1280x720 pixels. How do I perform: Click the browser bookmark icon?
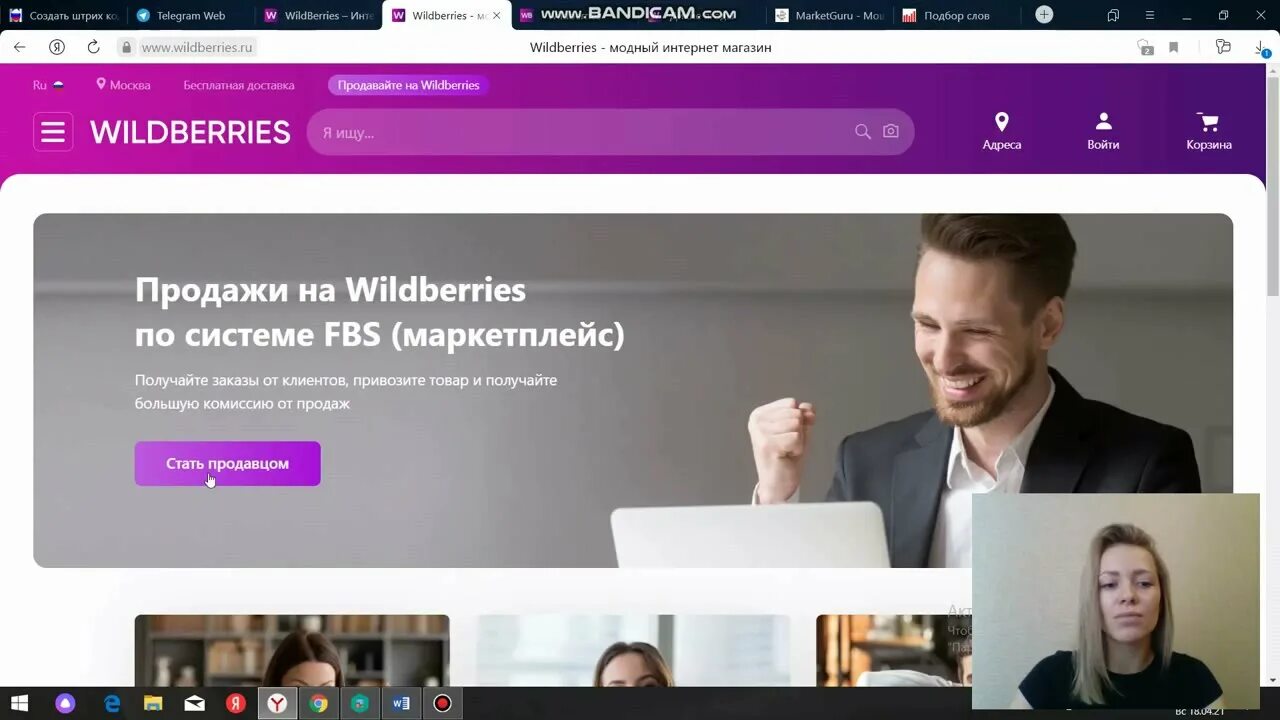(x=1174, y=47)
